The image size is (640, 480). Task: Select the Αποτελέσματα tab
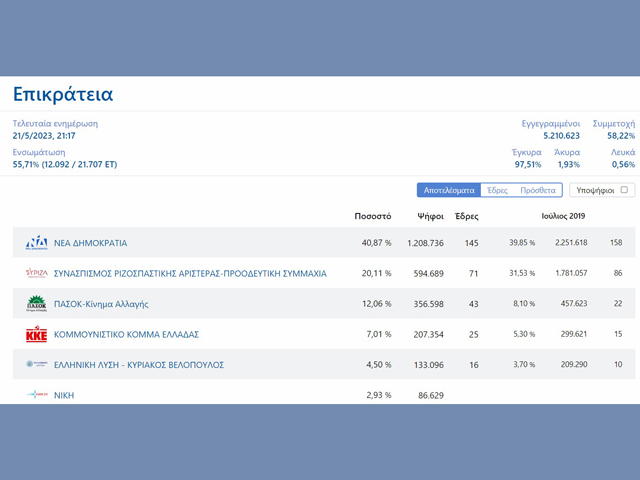tap(448, 190)
